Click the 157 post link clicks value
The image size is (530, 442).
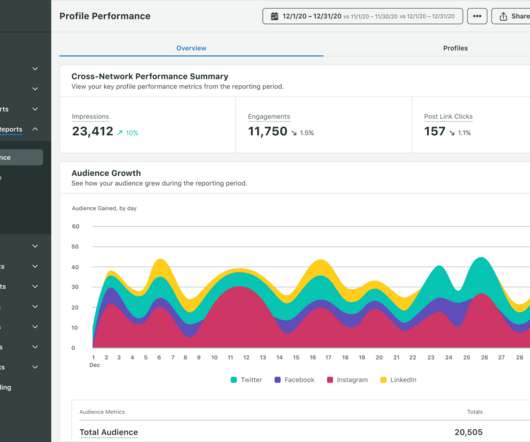pos(435,131)
